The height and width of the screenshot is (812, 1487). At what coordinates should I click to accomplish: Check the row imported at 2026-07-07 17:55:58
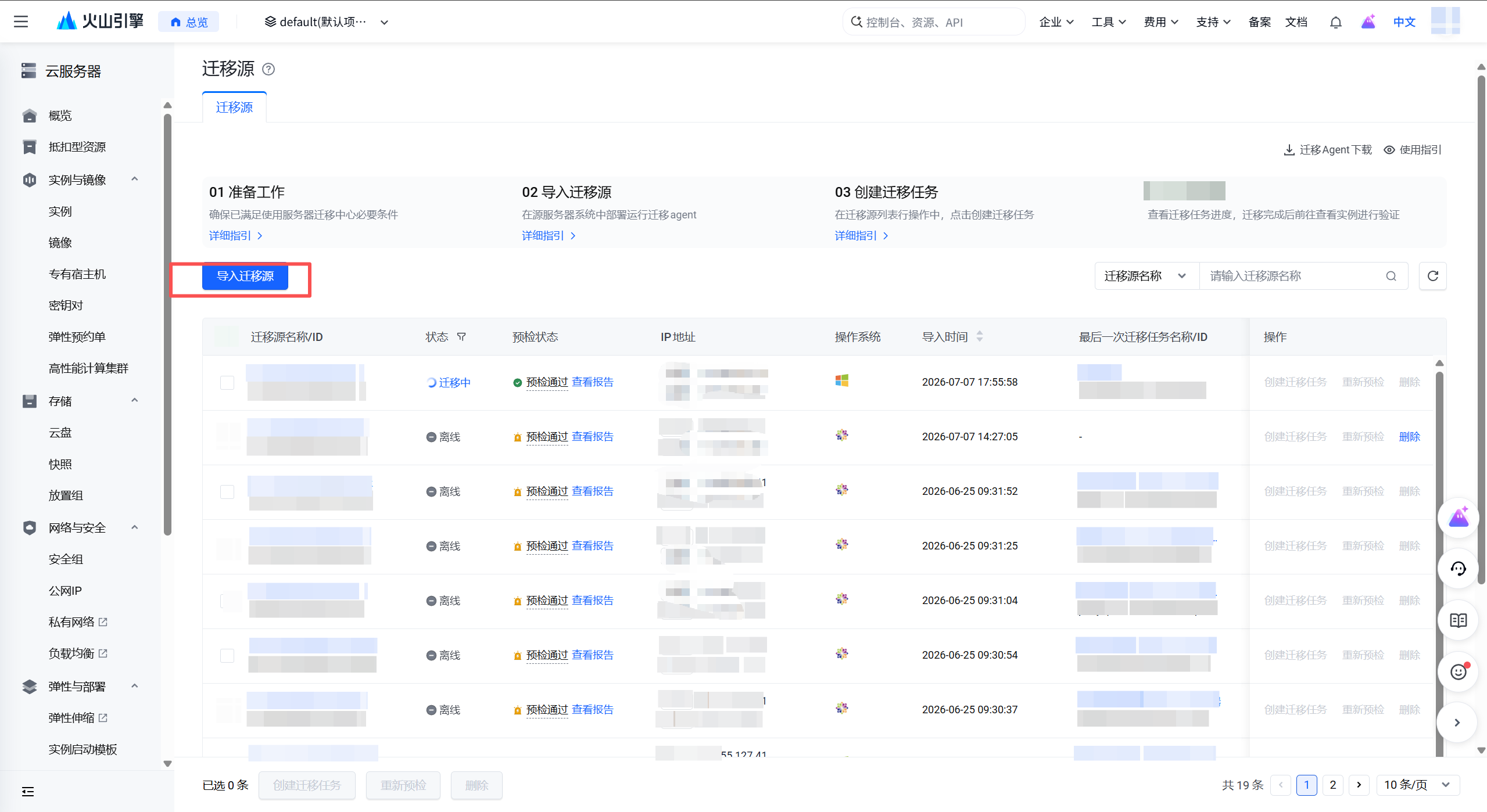(227, 382)
